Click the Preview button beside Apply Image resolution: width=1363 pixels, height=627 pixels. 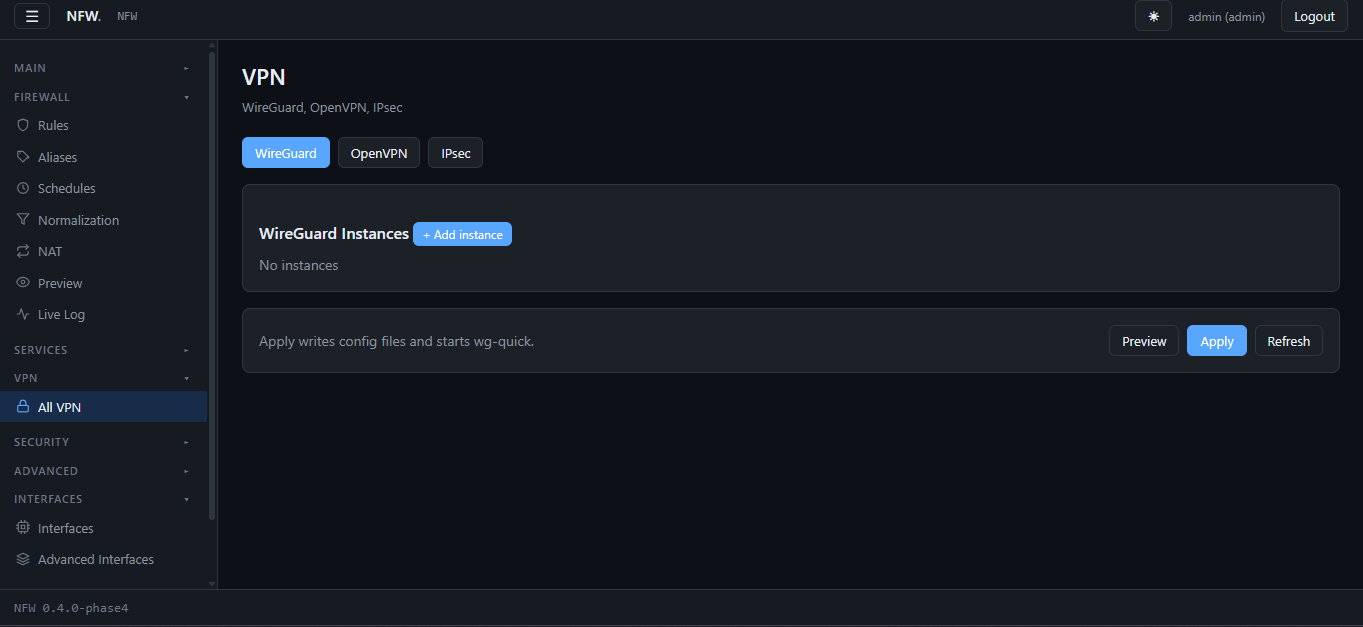click(1144, 341)
